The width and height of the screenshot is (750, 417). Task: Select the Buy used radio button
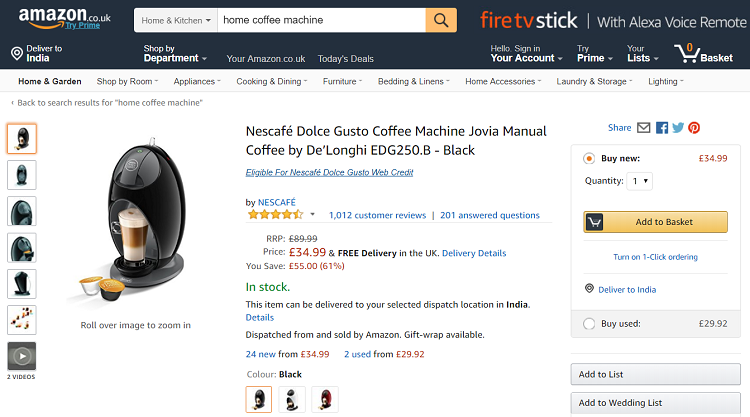[589, 324]
